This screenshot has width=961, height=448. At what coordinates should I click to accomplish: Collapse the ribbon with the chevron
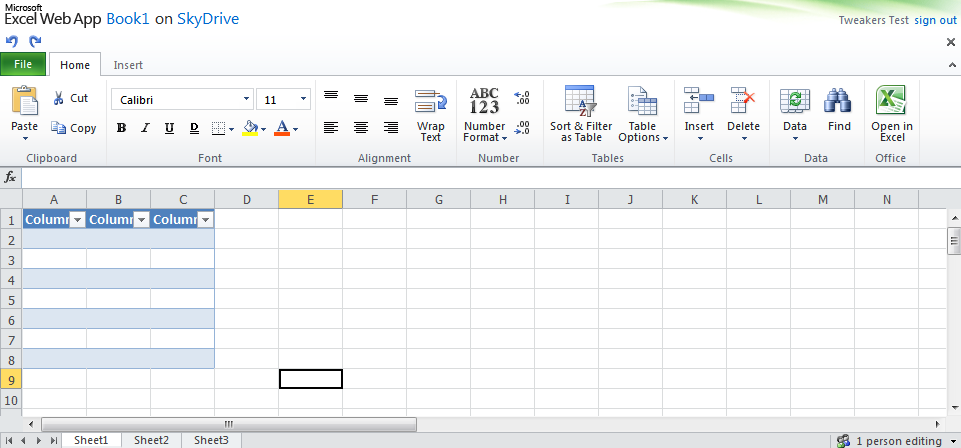tap(952, 64)
